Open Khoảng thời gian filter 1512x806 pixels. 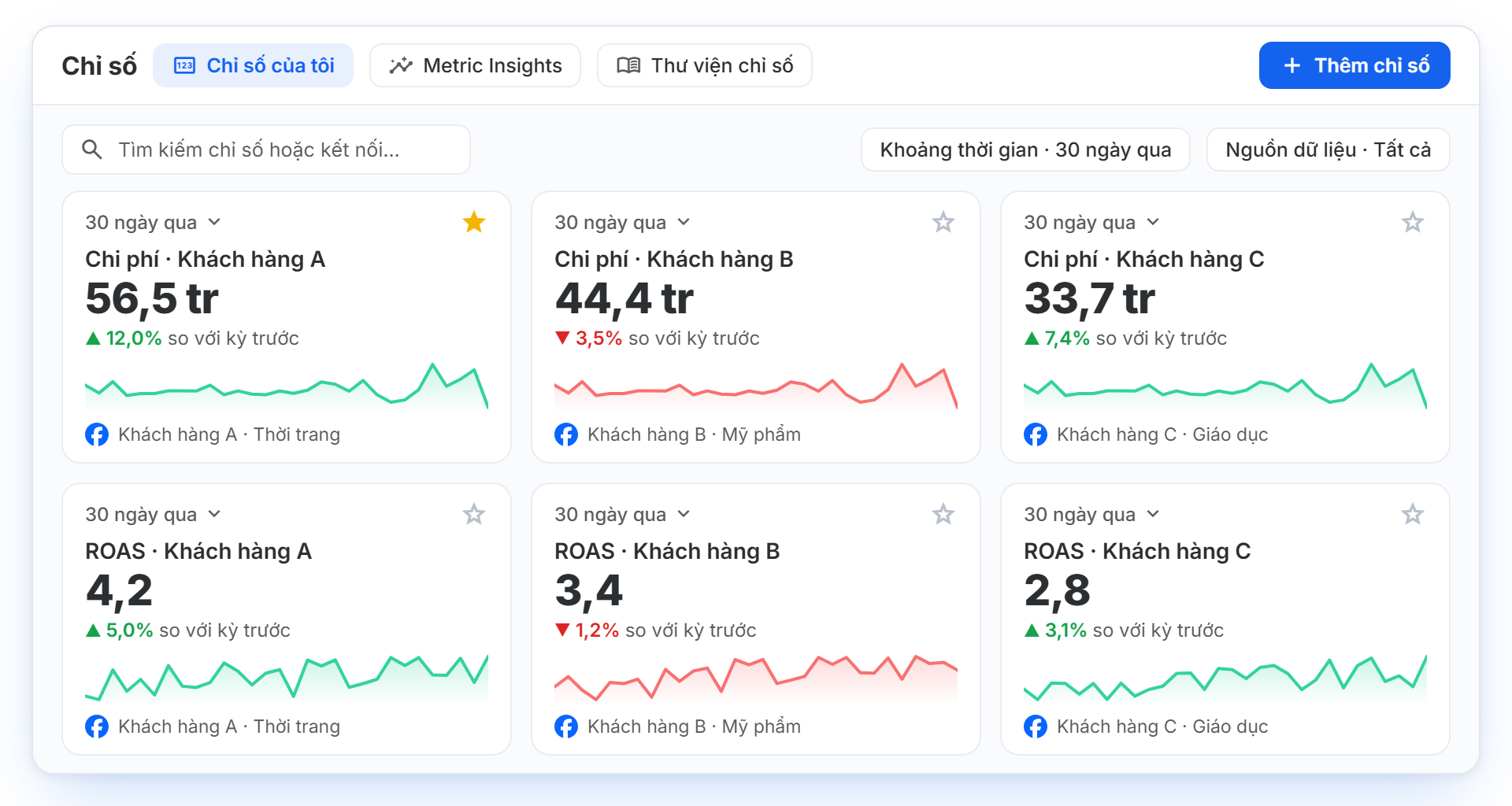click(x=1025, y=150)
